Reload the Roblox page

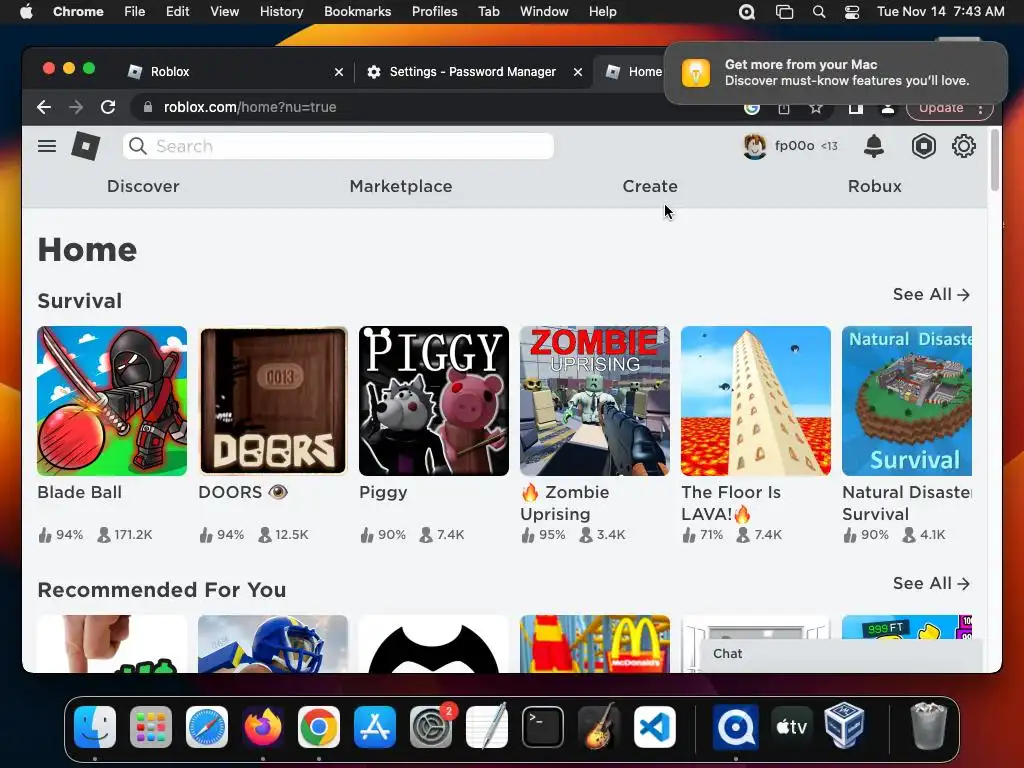click(108, 107)
